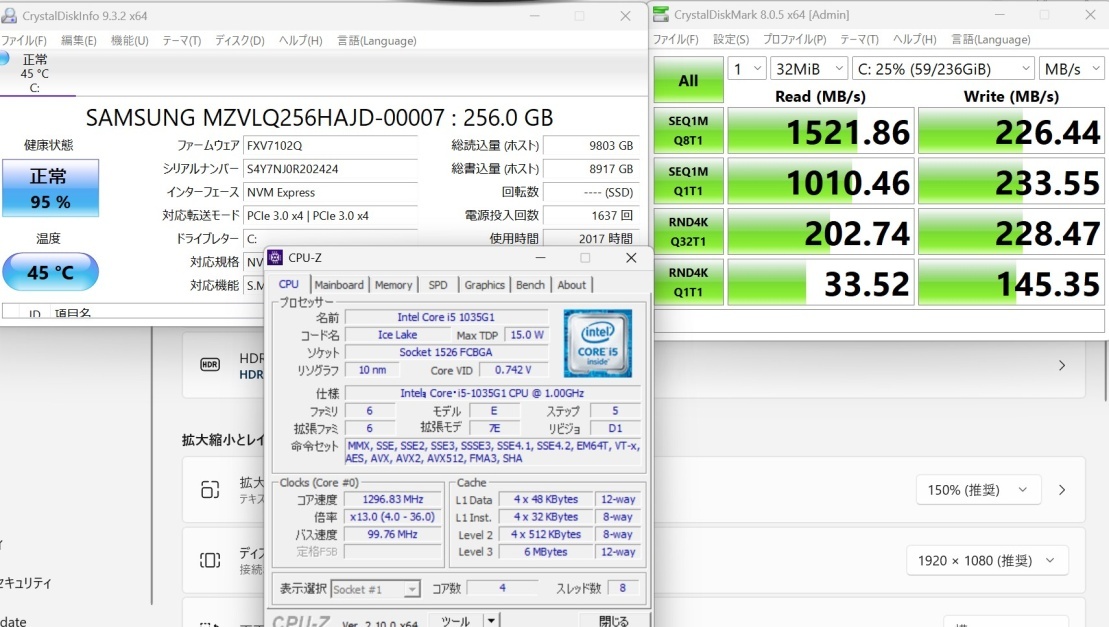
Task: Open the C: 25% drive dropdown
Action: pyautogui.click(x=943, y=69)
